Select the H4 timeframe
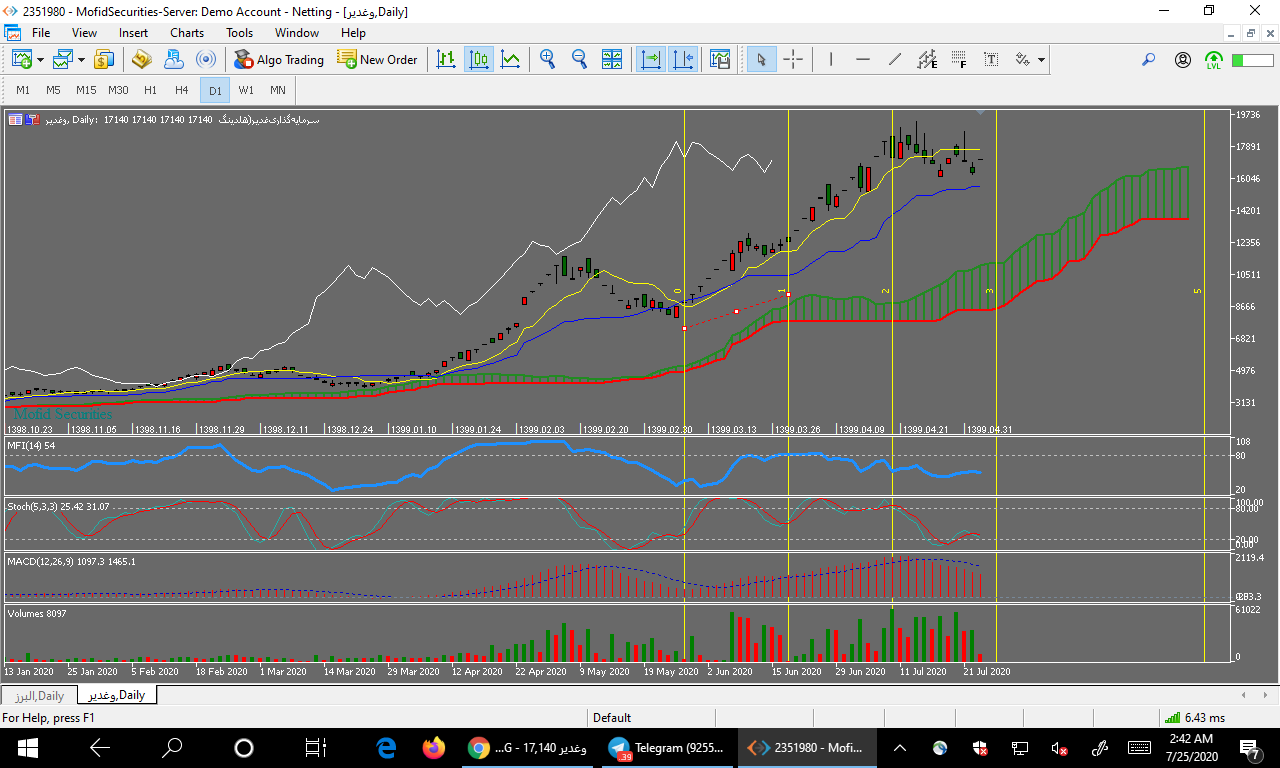The width and height of the screenshot is (1280, 768). (x=182, y=90)
